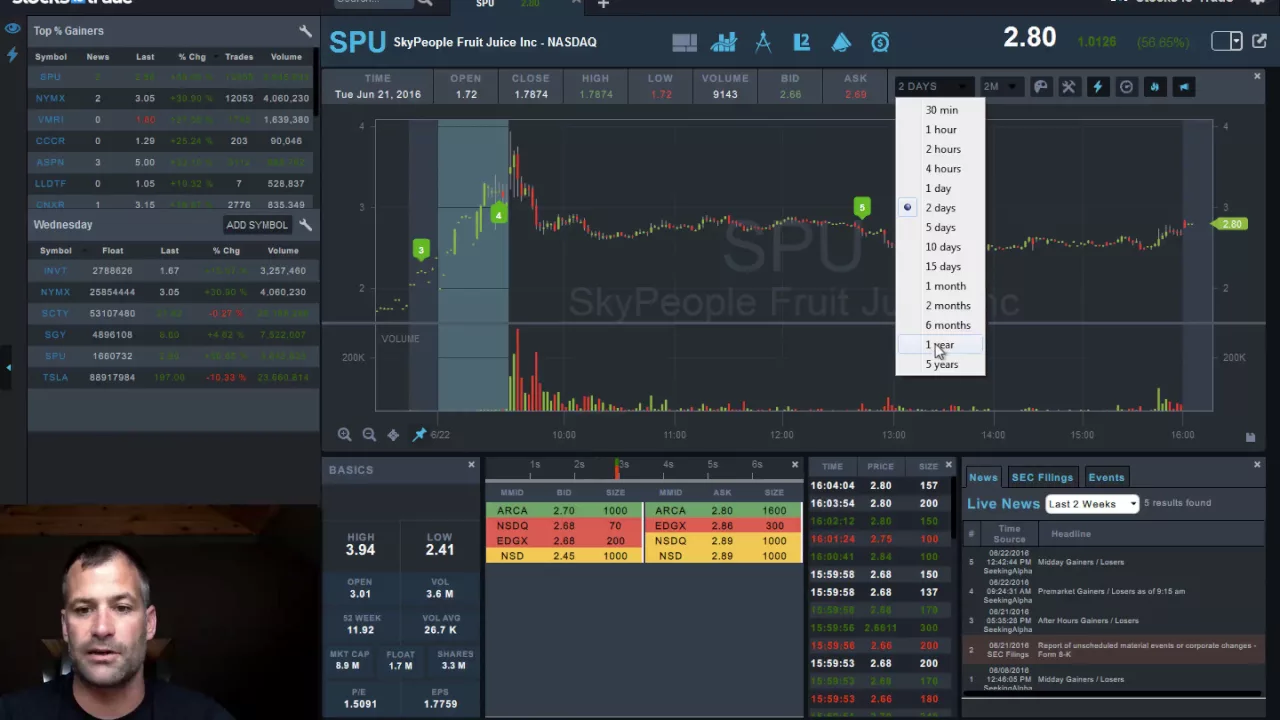
Task: Switch to the Events tab
Action: (x=1106, y=478)
